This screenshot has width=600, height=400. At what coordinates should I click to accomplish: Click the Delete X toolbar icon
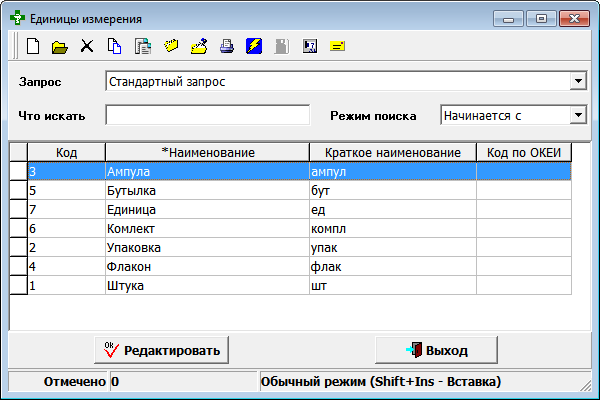pyautogui.click(x=87, y=46)
